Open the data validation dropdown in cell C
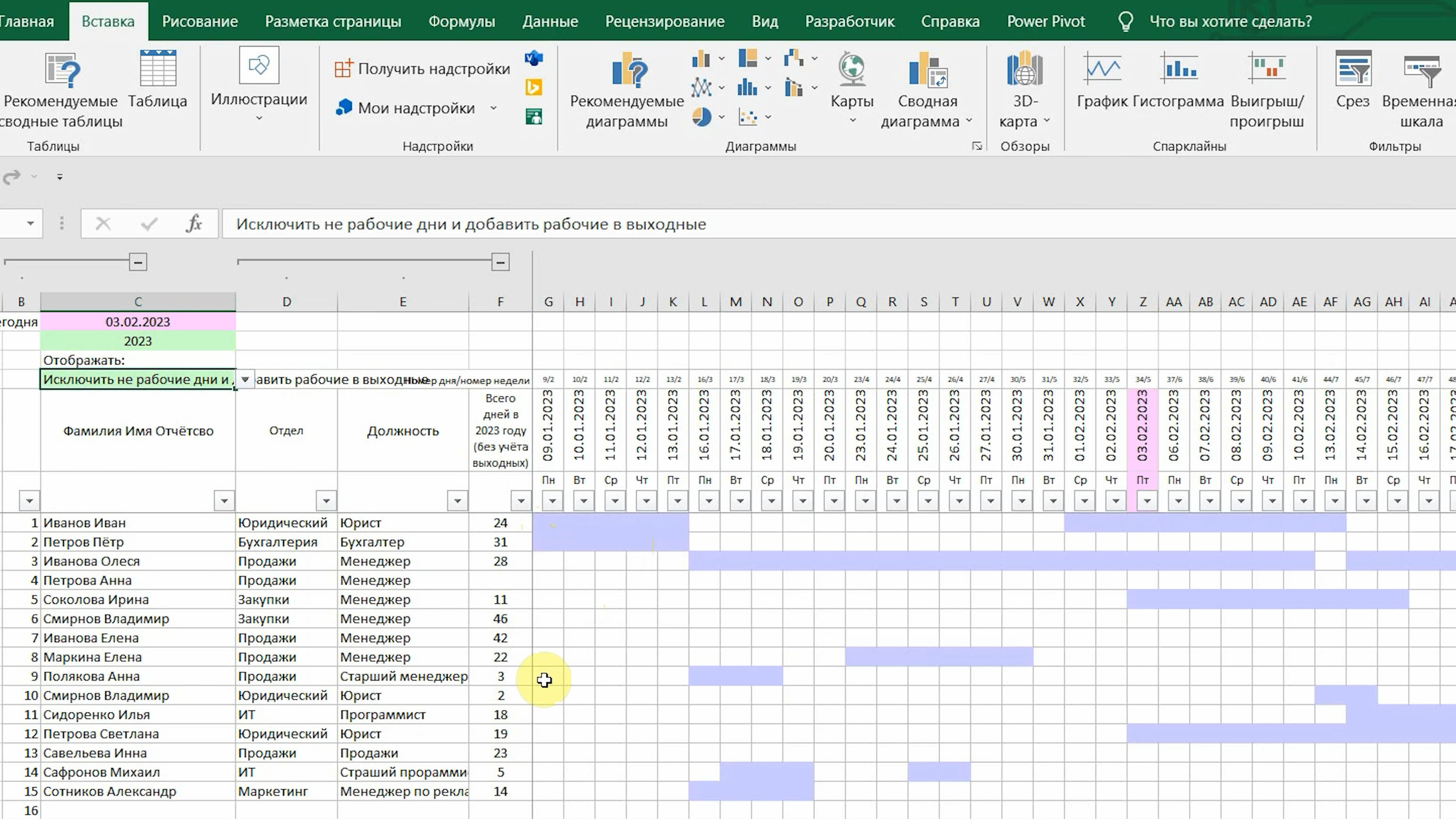 (245, 379)
